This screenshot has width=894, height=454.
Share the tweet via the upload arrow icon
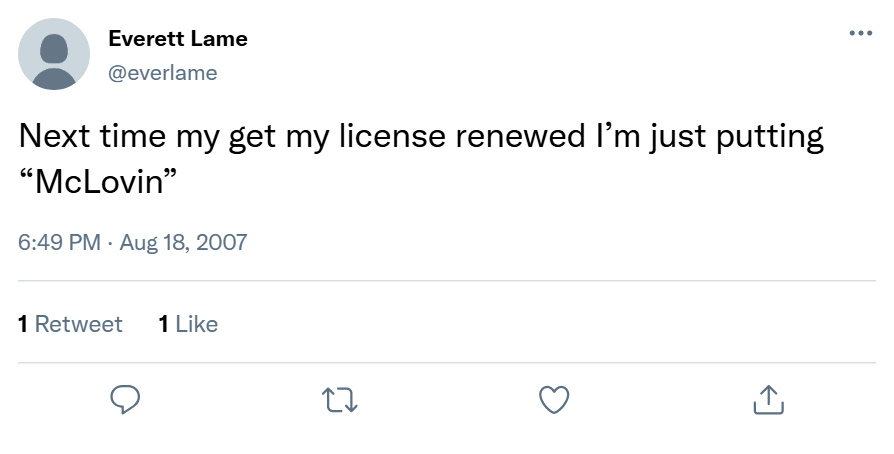point(767,400)
